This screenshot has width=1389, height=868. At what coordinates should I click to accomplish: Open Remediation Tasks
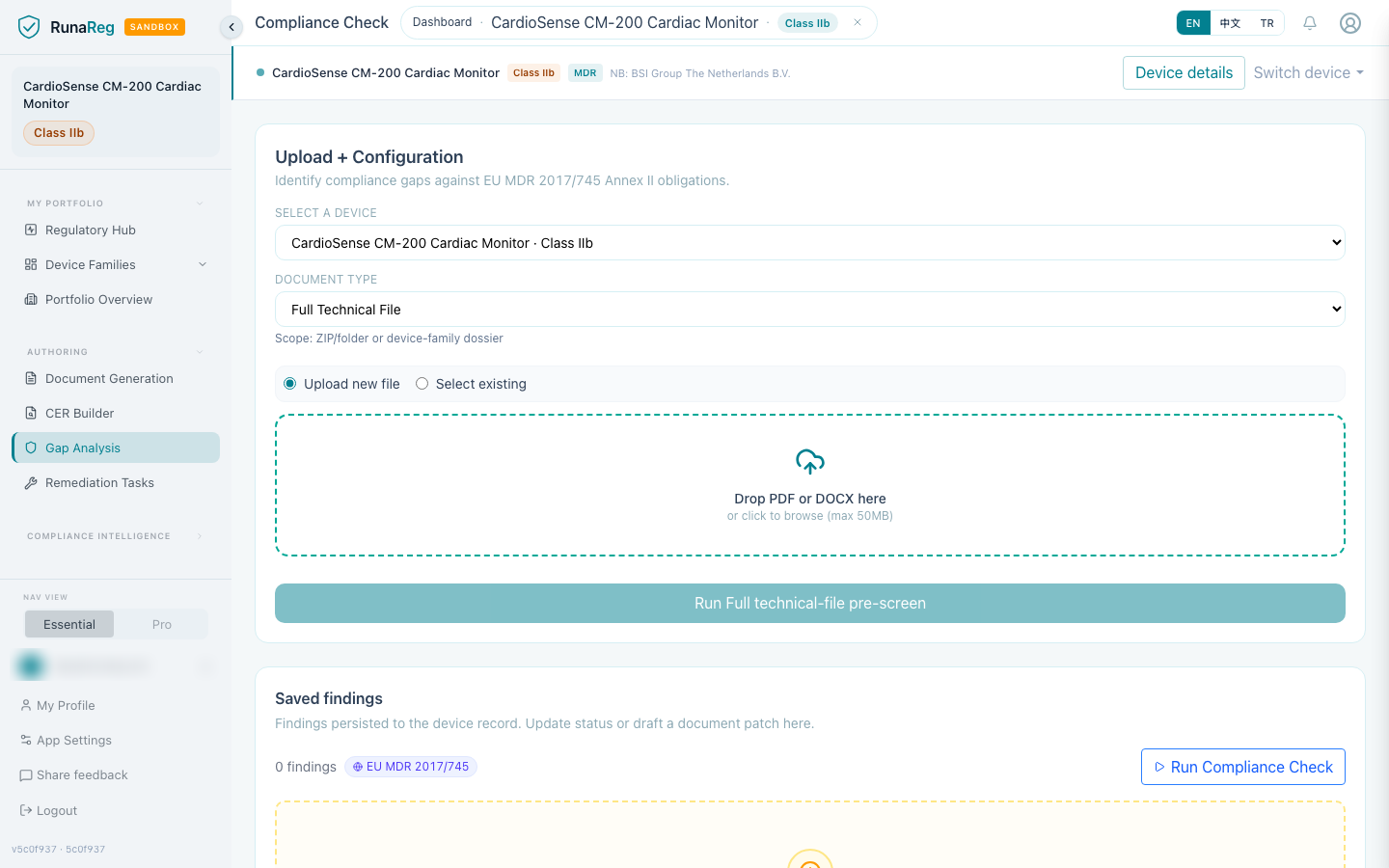coord(116,482)
